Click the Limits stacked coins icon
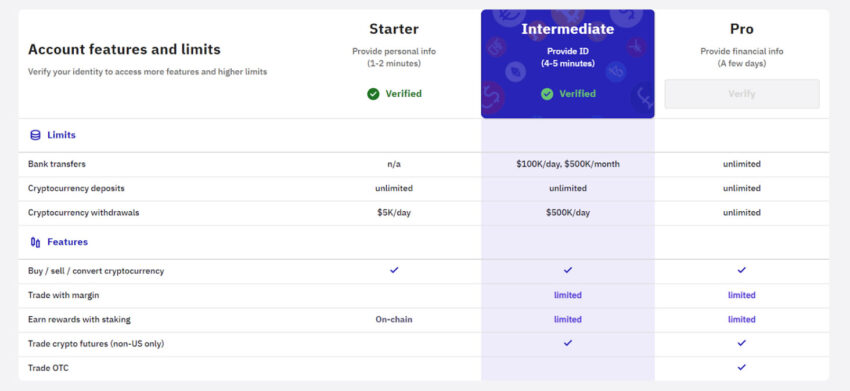Image resolution: width=850 pixels, height=391 pixels. tap(35, 135)
